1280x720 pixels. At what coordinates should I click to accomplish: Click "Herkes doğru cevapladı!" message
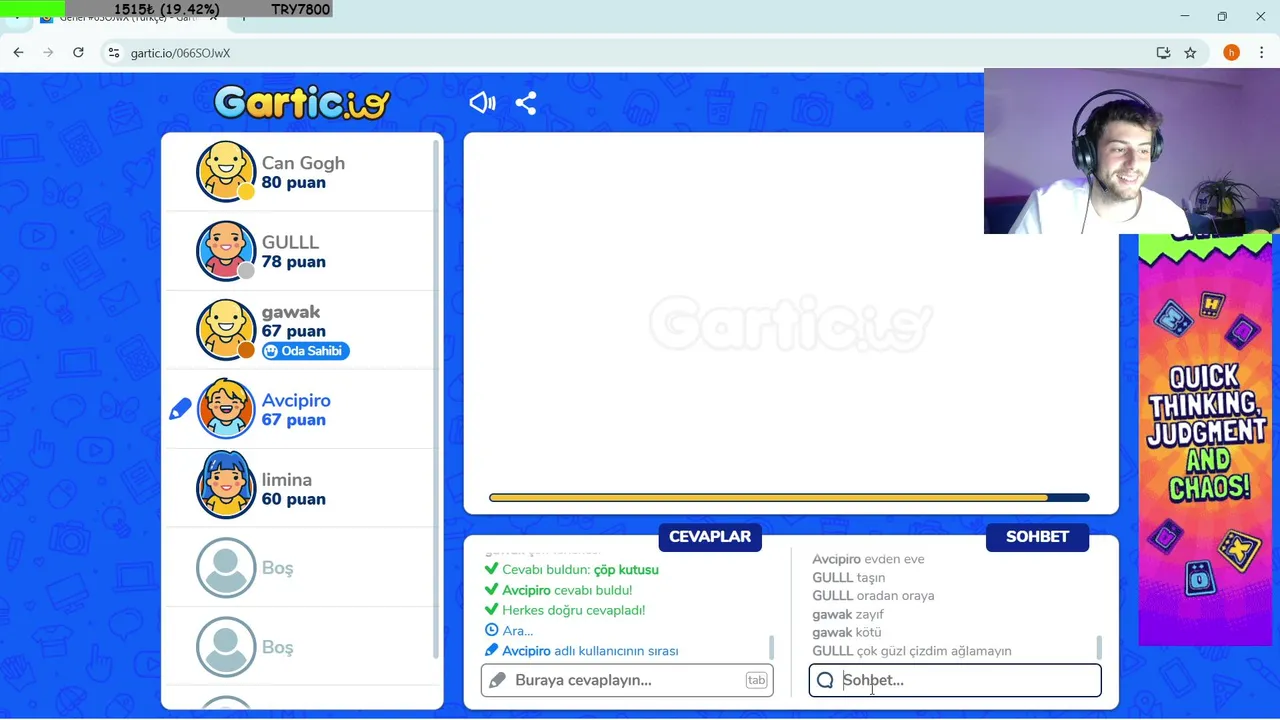click(x=573, y=610)
